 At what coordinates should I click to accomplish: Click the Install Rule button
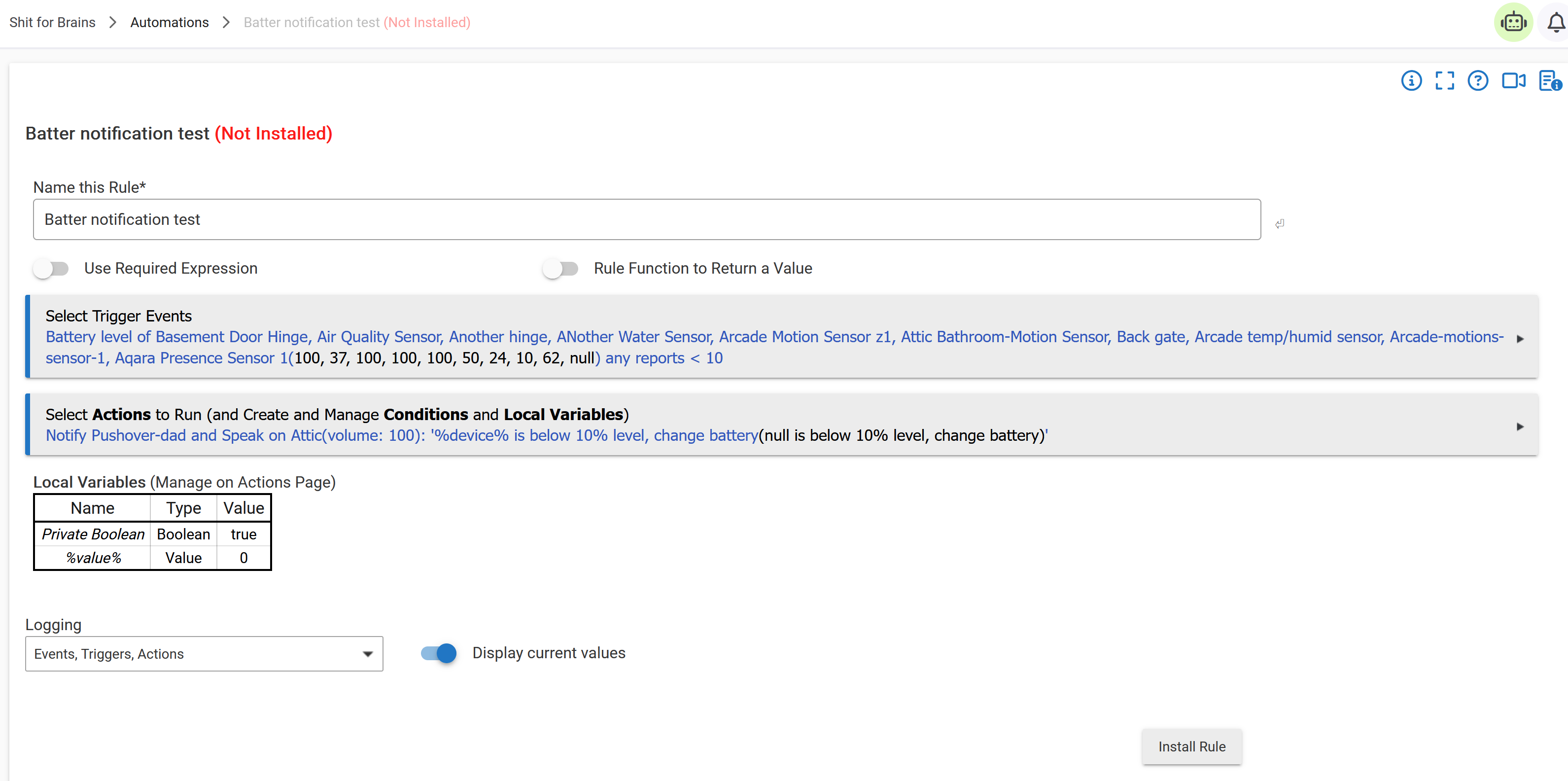[x=1191, y=746]
